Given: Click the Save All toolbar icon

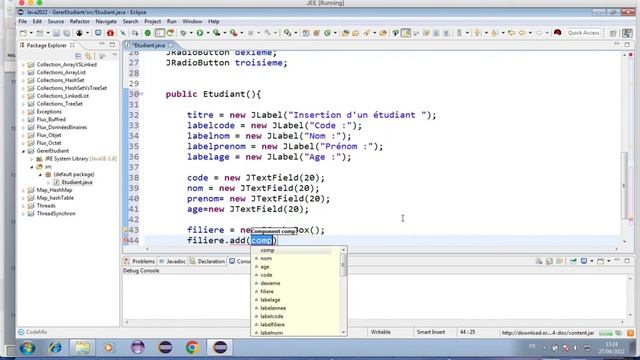Looking at the screenshot, I should (66, 33).
